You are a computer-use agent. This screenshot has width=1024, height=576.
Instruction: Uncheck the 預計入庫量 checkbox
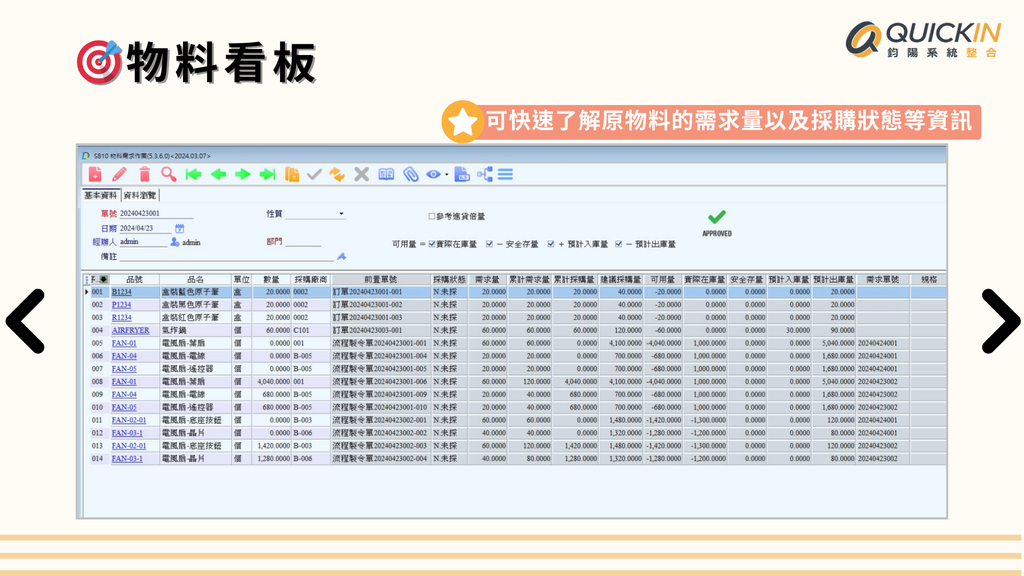pos(551,244)
